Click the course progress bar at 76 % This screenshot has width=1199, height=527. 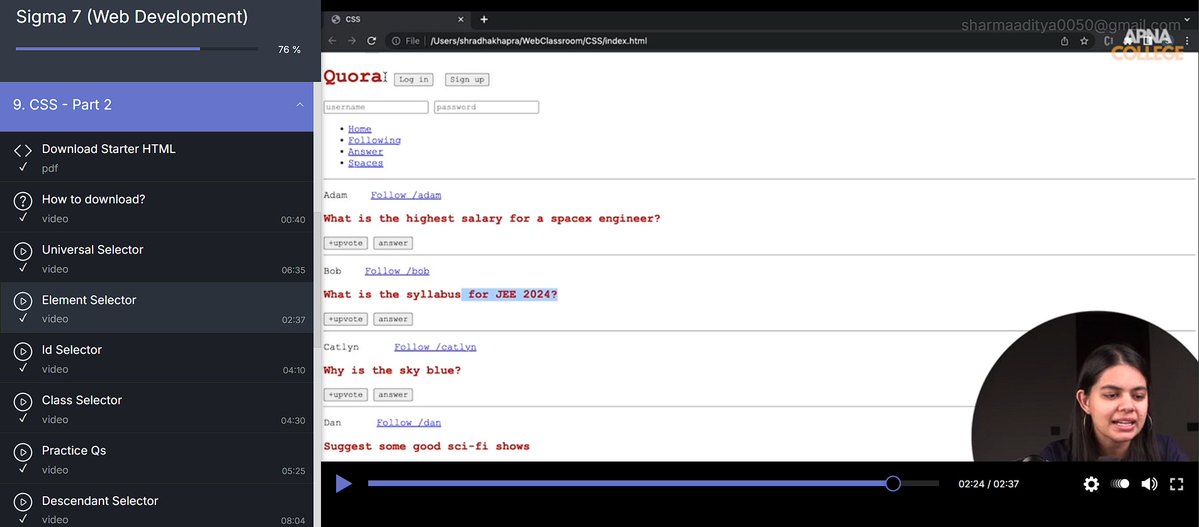pyautogui.click(x=137, y=49)
